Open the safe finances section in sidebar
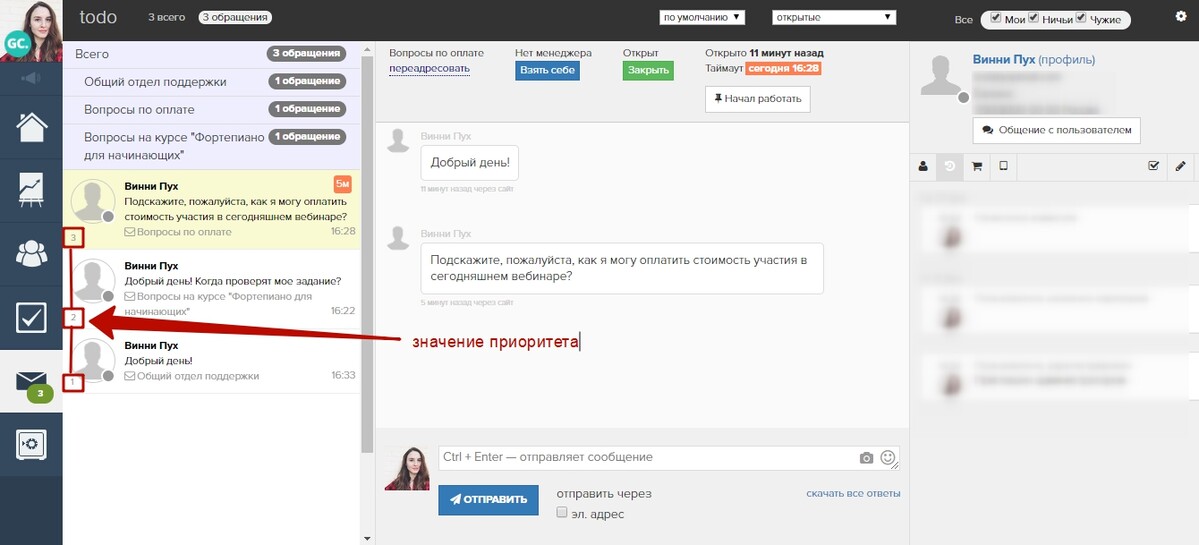1199x545 pixels. 31,444
